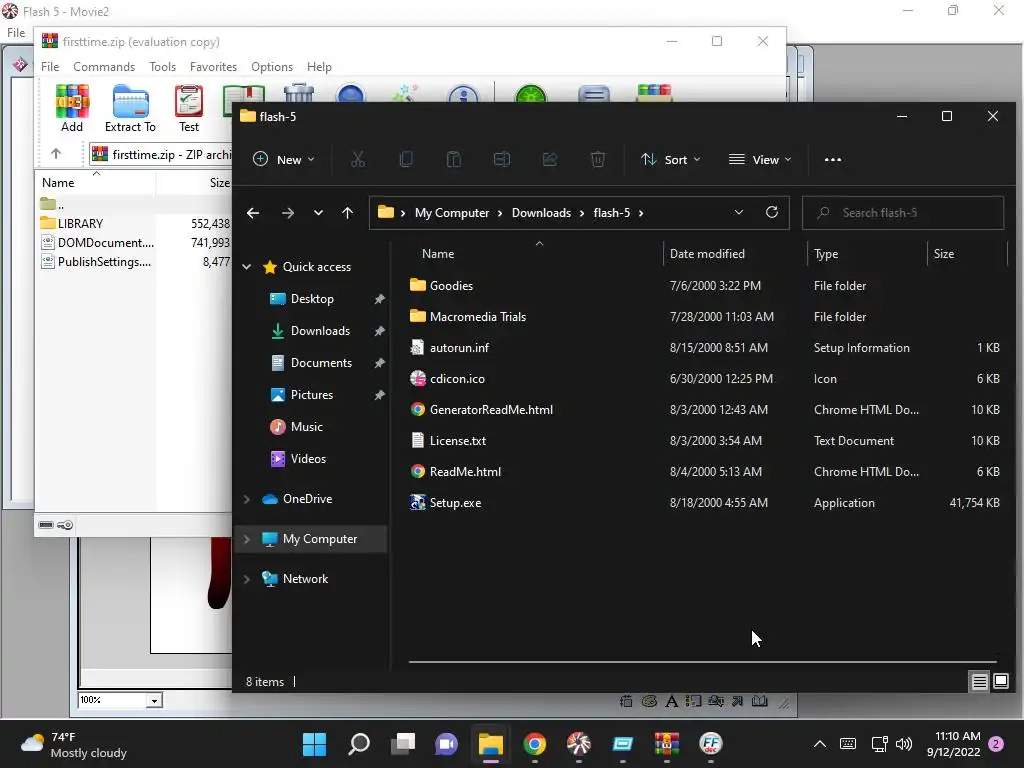Expand the My Computer tree node
Viewport: 1024px width, 768px height.
(247, 539)
